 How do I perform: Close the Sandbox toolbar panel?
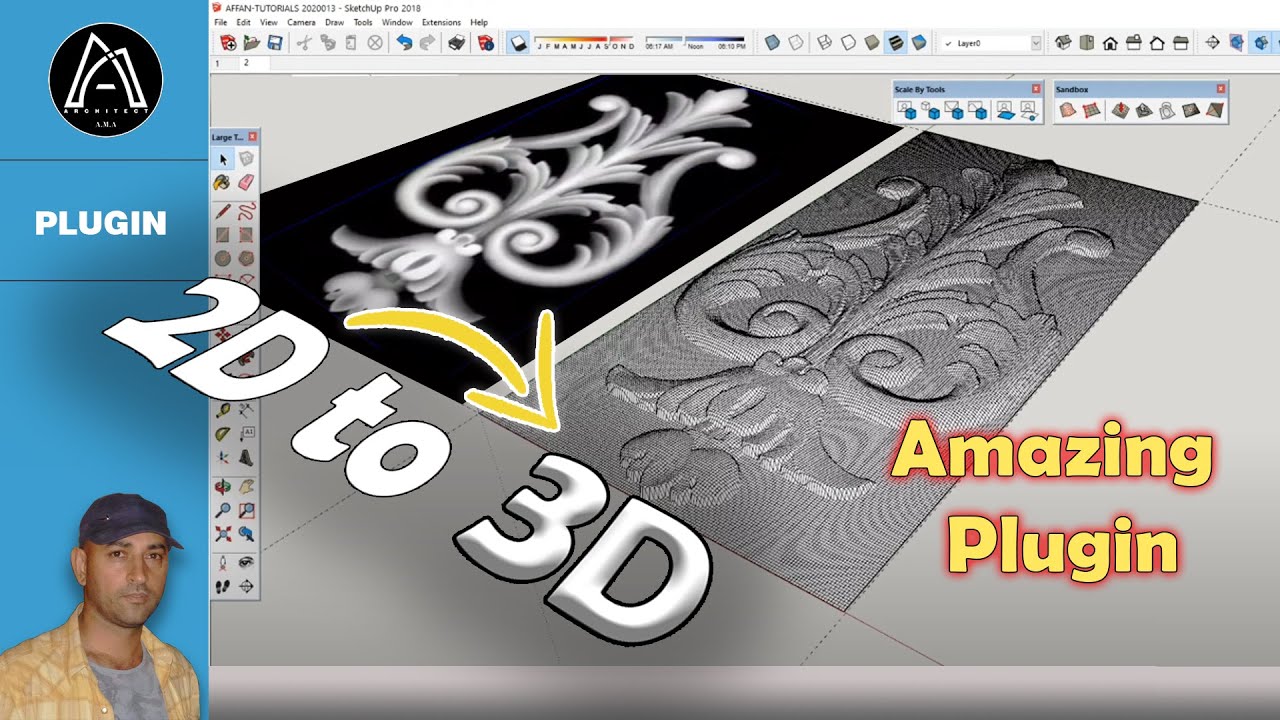pyautogui.click(x=1221, y=89)
